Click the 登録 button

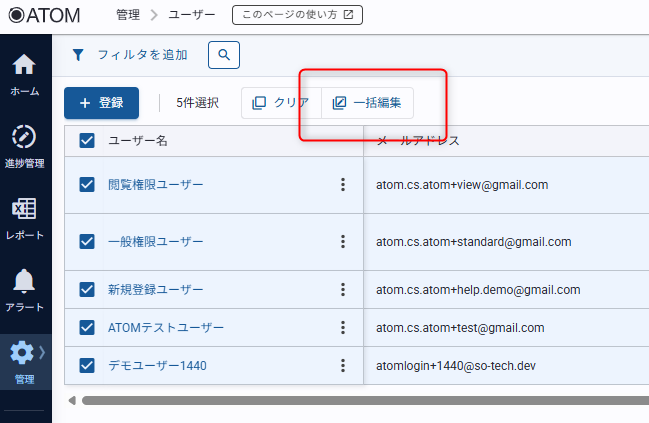101,103
